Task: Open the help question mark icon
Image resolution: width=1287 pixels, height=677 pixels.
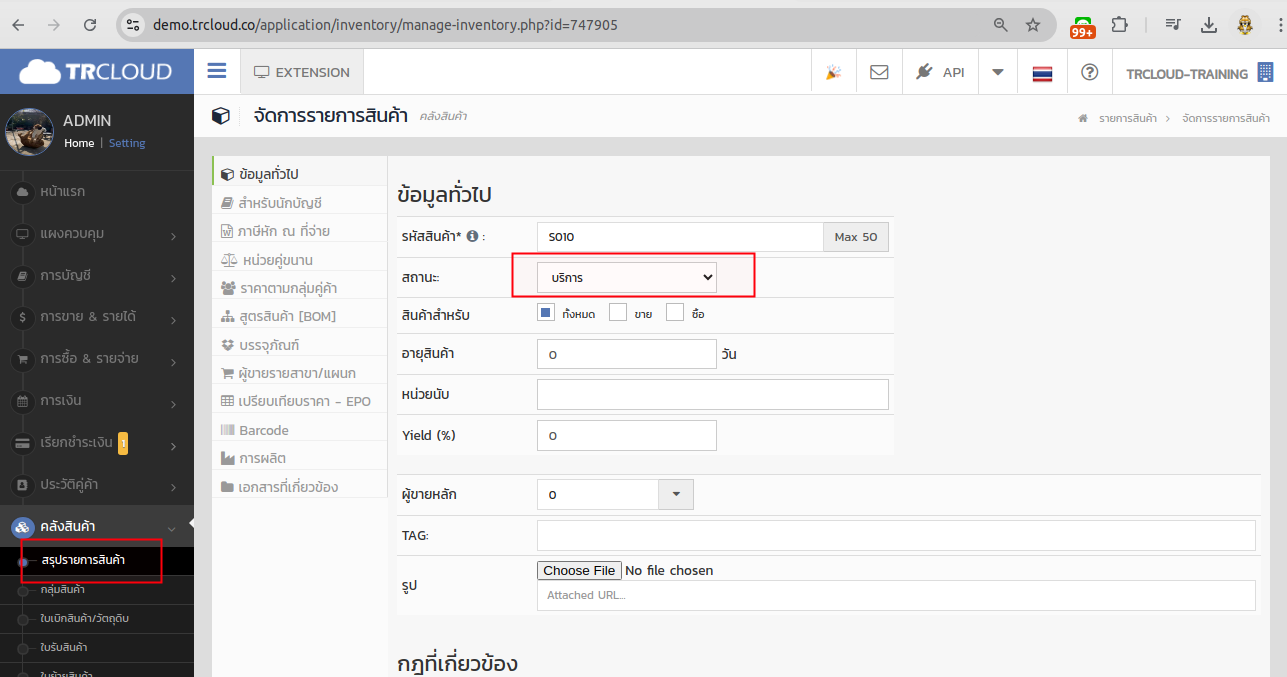Action: click(1090, 72)
